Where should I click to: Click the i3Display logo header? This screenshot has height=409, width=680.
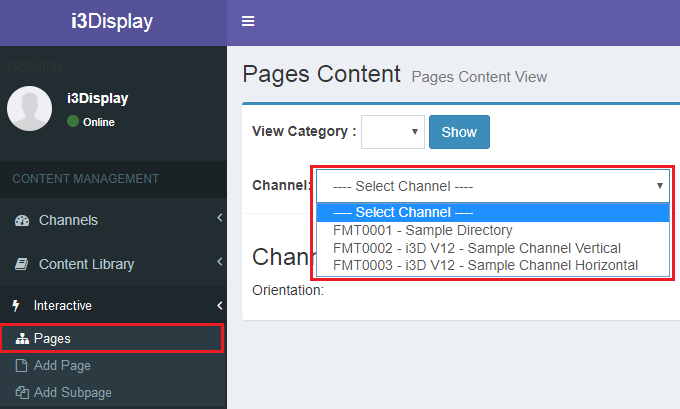(x=112, y=21)
